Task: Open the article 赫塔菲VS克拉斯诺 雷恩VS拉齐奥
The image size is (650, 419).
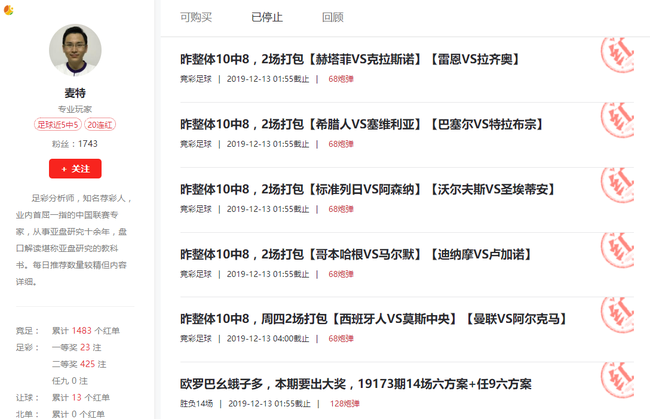Action: (x=351, y=59)
